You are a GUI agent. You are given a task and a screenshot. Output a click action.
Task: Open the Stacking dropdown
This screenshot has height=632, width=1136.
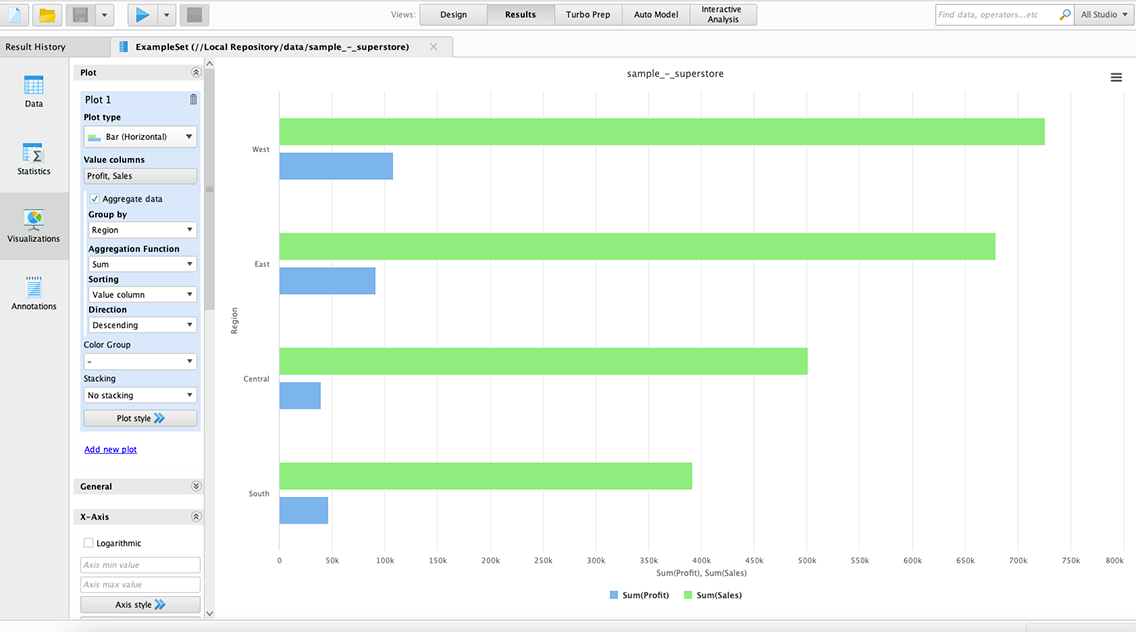pos(140,394)
